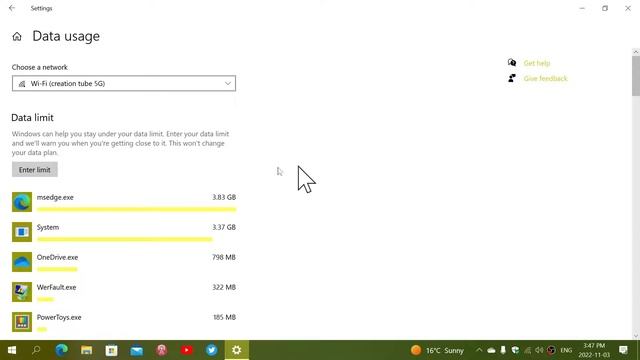640x360 pixels.
Task: Click the System usage bar
Action: click(x=124, y=240)
